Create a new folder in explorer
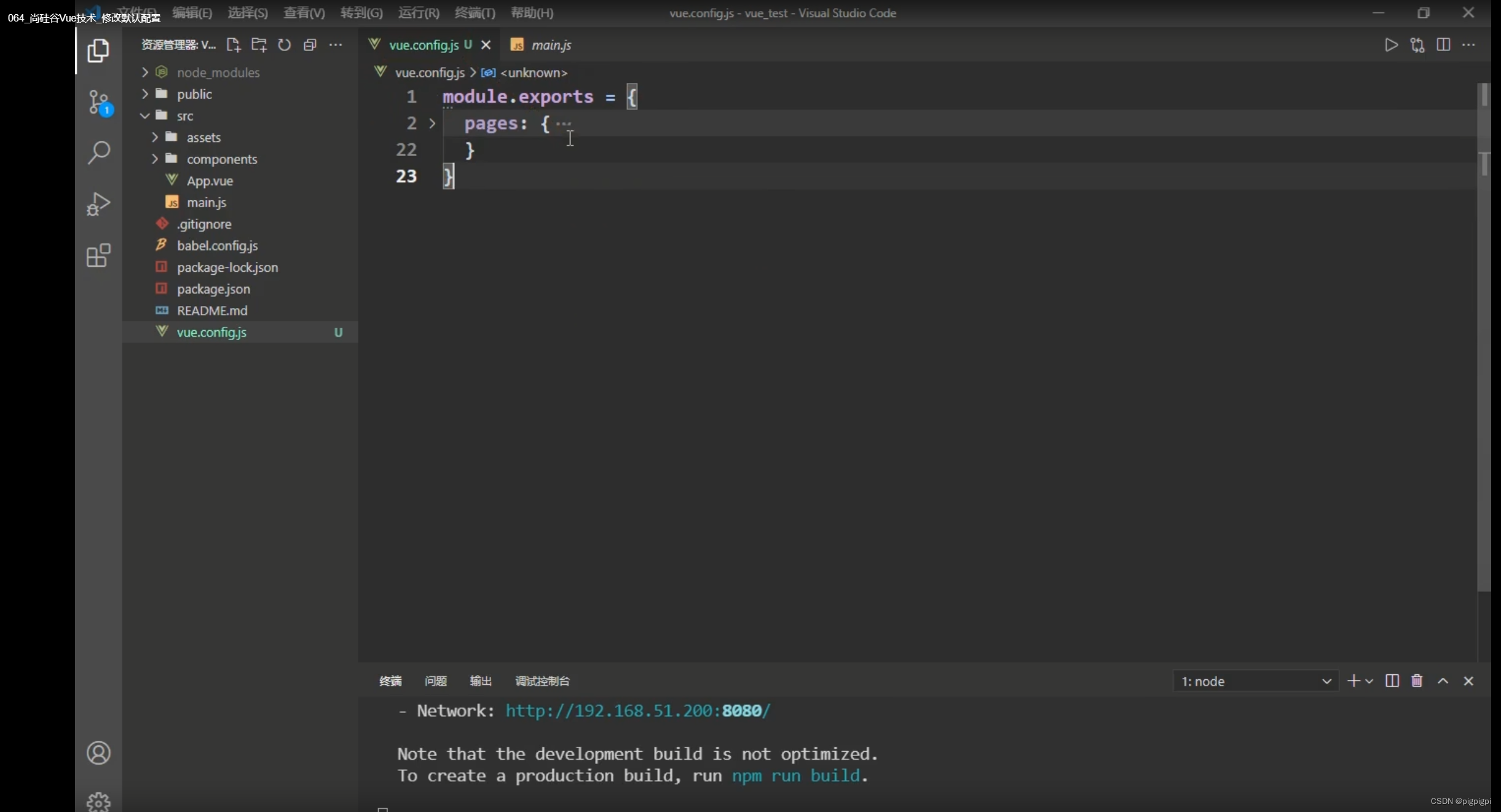This screenshot has width=1501, height=812. pyautogui.click(x=259, y=45)
